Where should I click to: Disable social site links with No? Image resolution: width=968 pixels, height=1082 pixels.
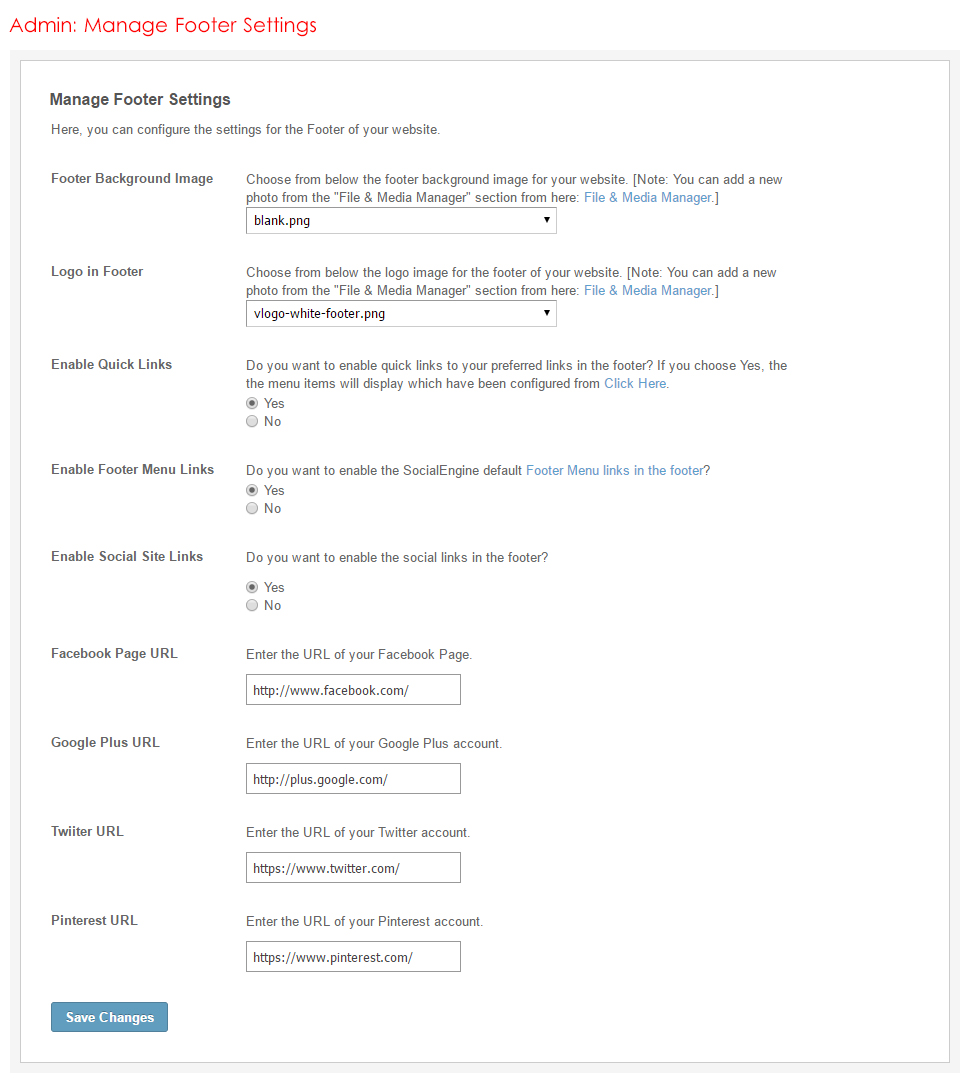point(252,606)
